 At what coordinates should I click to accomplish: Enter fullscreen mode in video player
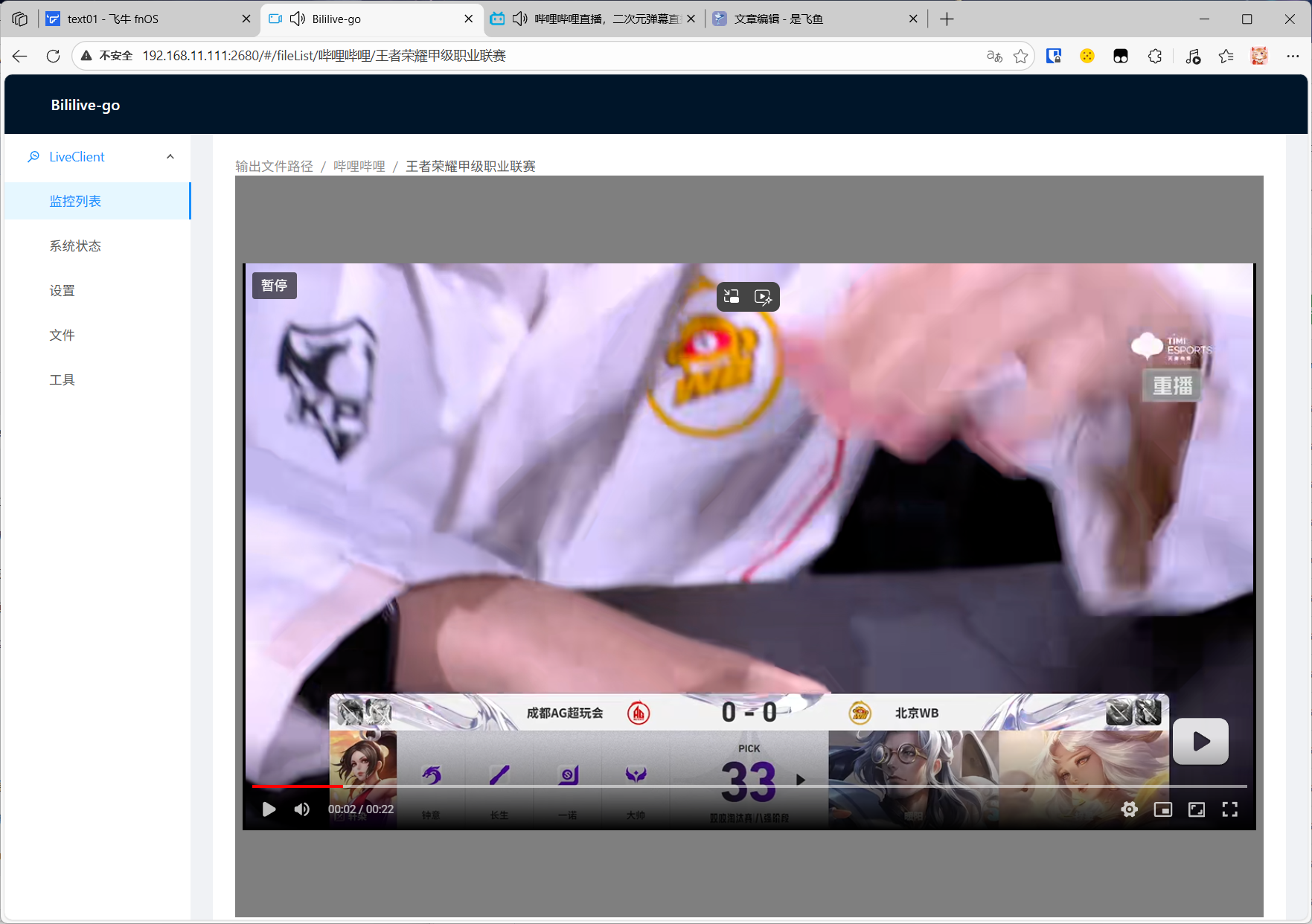(1229, 809)
